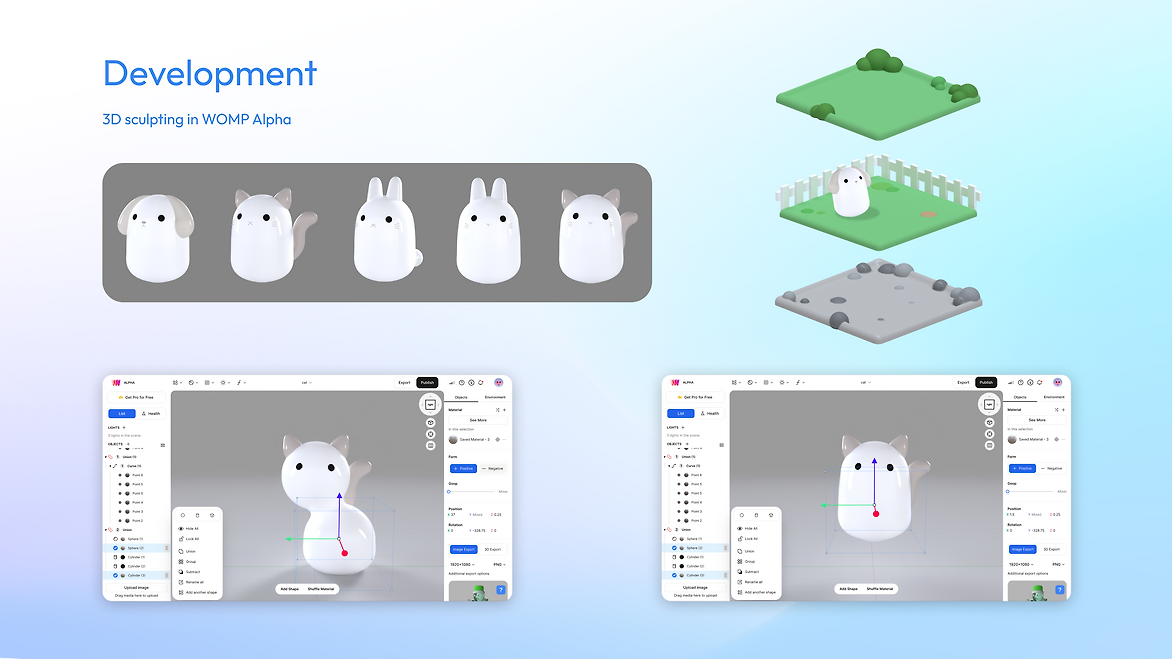Click the profile avatar in right editor window
The height and width of the screenshot is (659, 1172).
[x=1057, y=382]
